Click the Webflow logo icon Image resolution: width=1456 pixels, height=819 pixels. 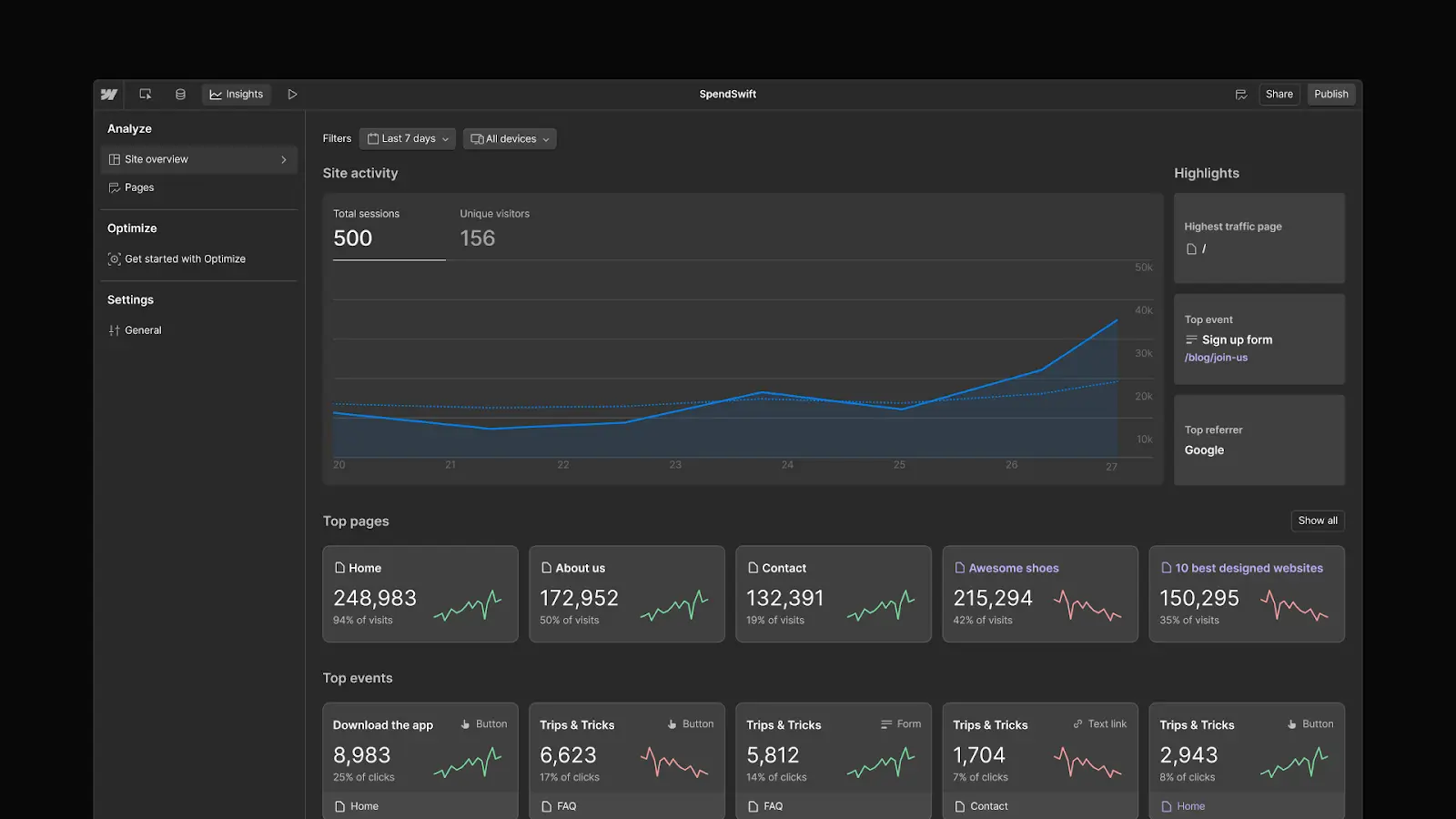(x=108, y=94)
